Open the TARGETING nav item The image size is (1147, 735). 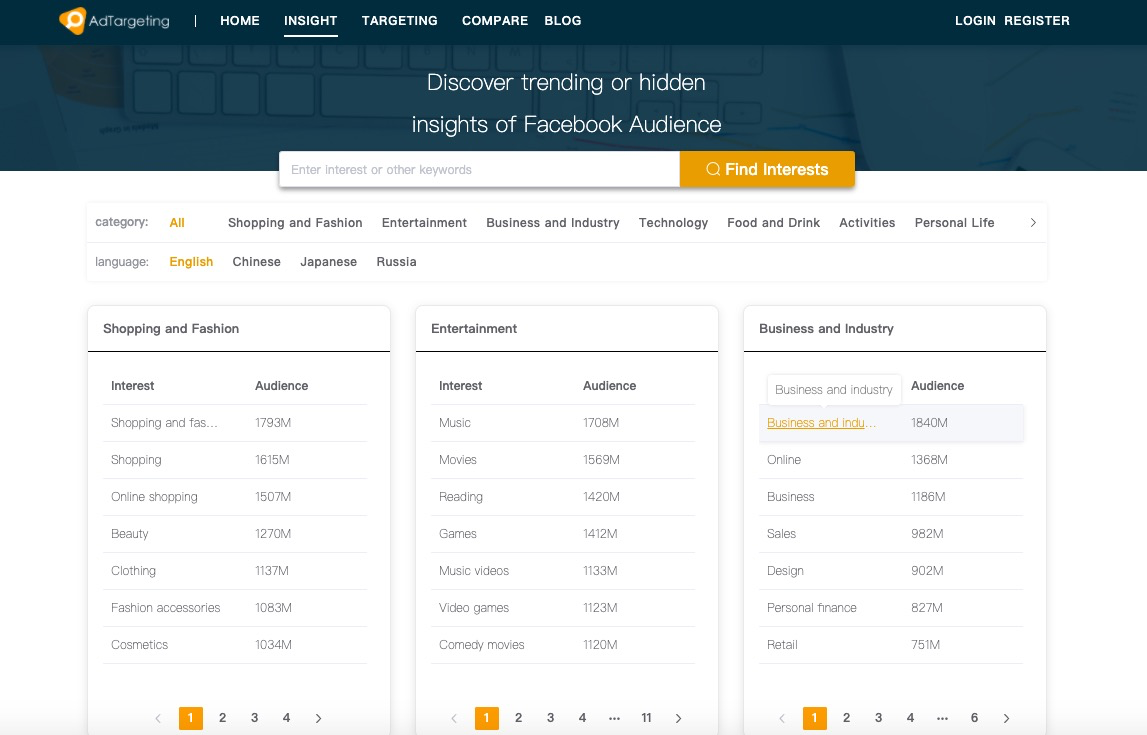pos(399,20)
